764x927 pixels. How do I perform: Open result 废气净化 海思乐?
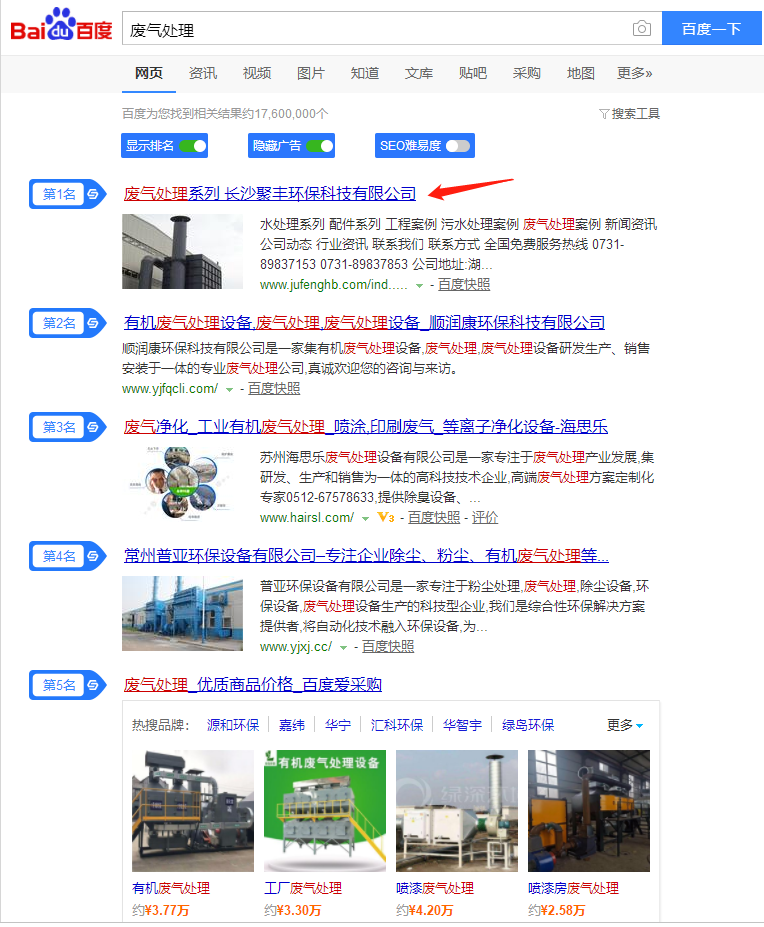[x=365, y=426]
